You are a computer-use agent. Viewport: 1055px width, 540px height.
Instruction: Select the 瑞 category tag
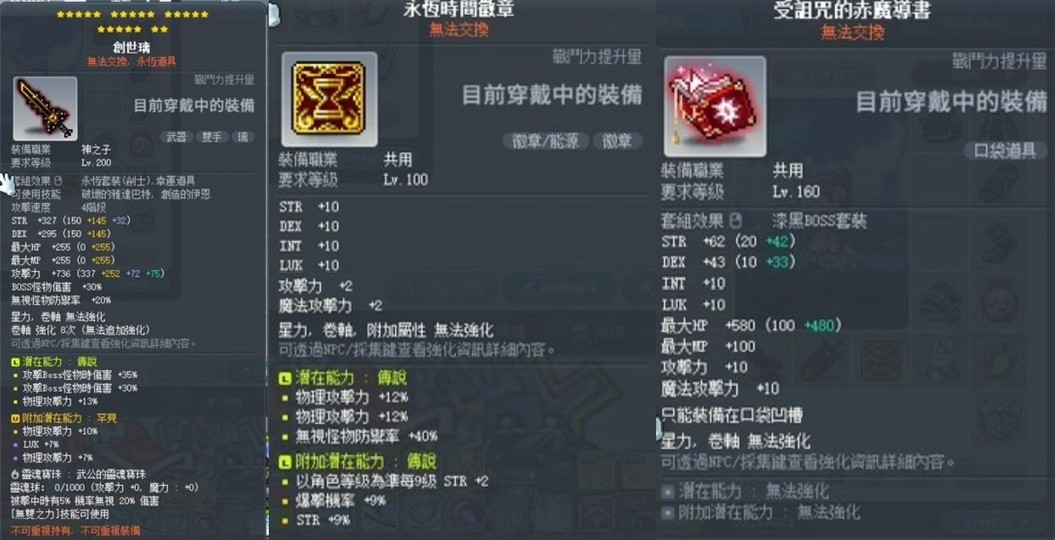pyautogui.click(x=242, y=137)
